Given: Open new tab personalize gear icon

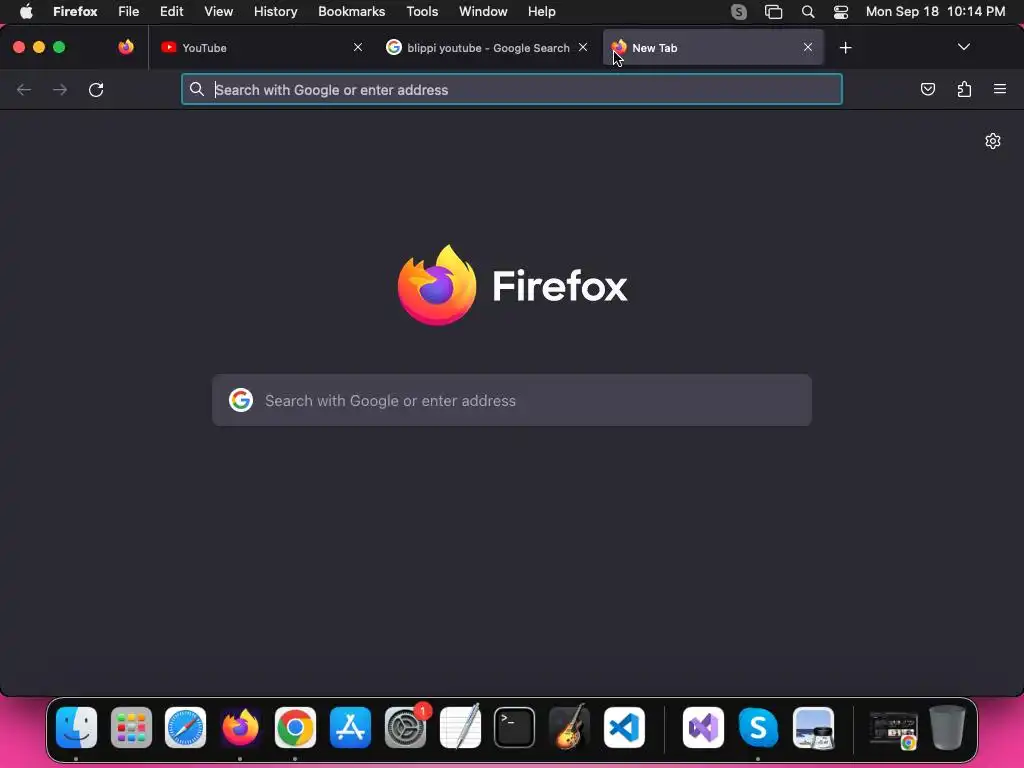Looking at the screenshot, I should tap(993, 141).
